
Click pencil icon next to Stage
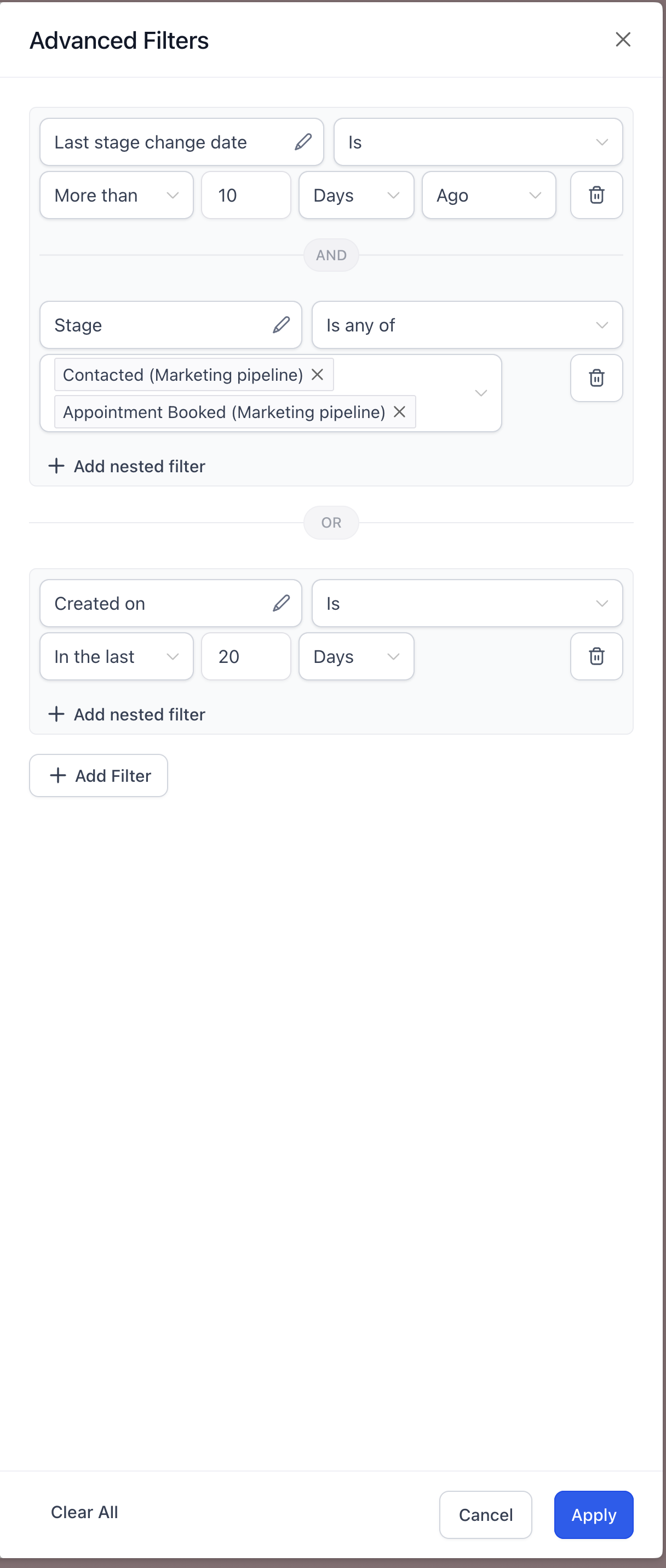(x=282, y=325)
